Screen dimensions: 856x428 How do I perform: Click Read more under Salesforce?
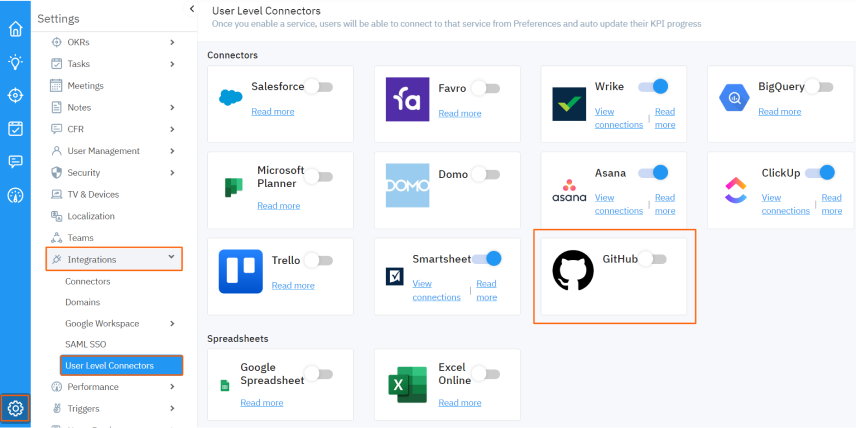click(x=273, y=111)
